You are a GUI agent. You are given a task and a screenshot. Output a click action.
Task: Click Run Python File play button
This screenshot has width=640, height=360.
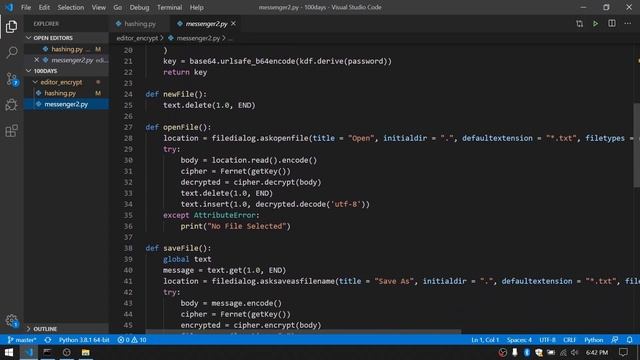[x=595, y=24]
